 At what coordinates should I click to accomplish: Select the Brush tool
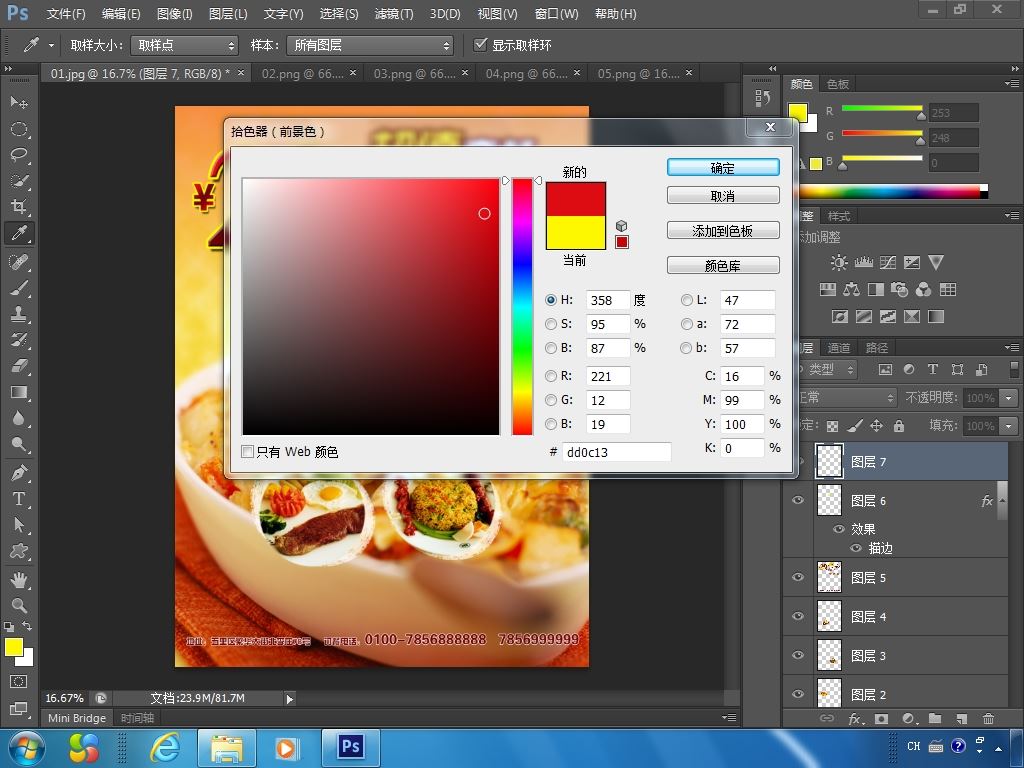(x=18, y=289)
